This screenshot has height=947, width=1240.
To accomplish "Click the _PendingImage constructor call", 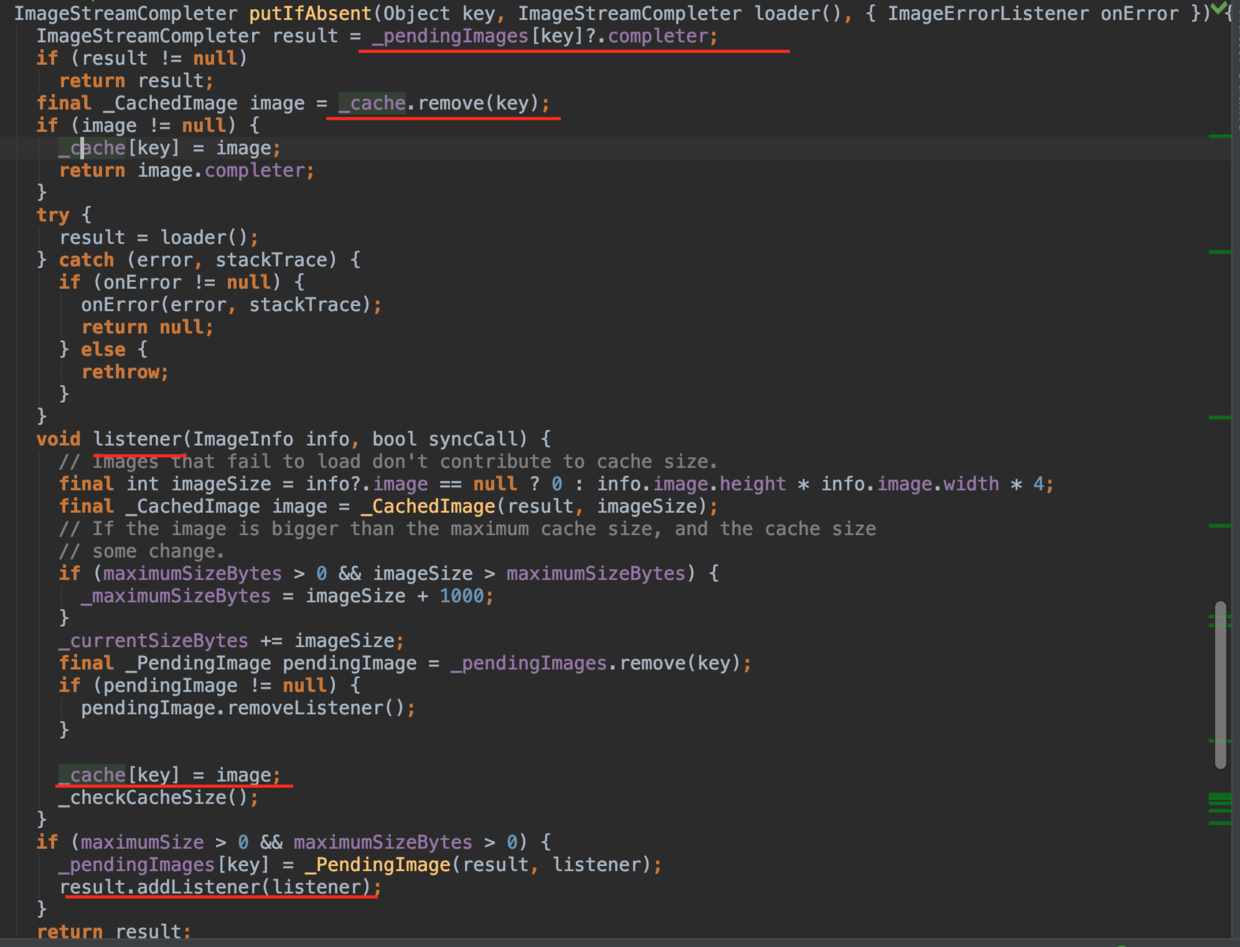I will pos(368,864).
